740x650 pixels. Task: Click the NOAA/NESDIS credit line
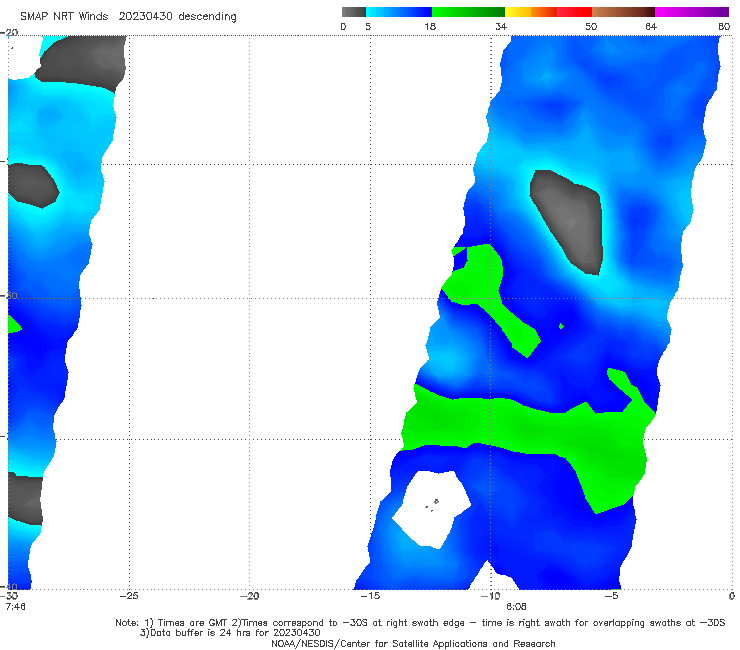413,643
